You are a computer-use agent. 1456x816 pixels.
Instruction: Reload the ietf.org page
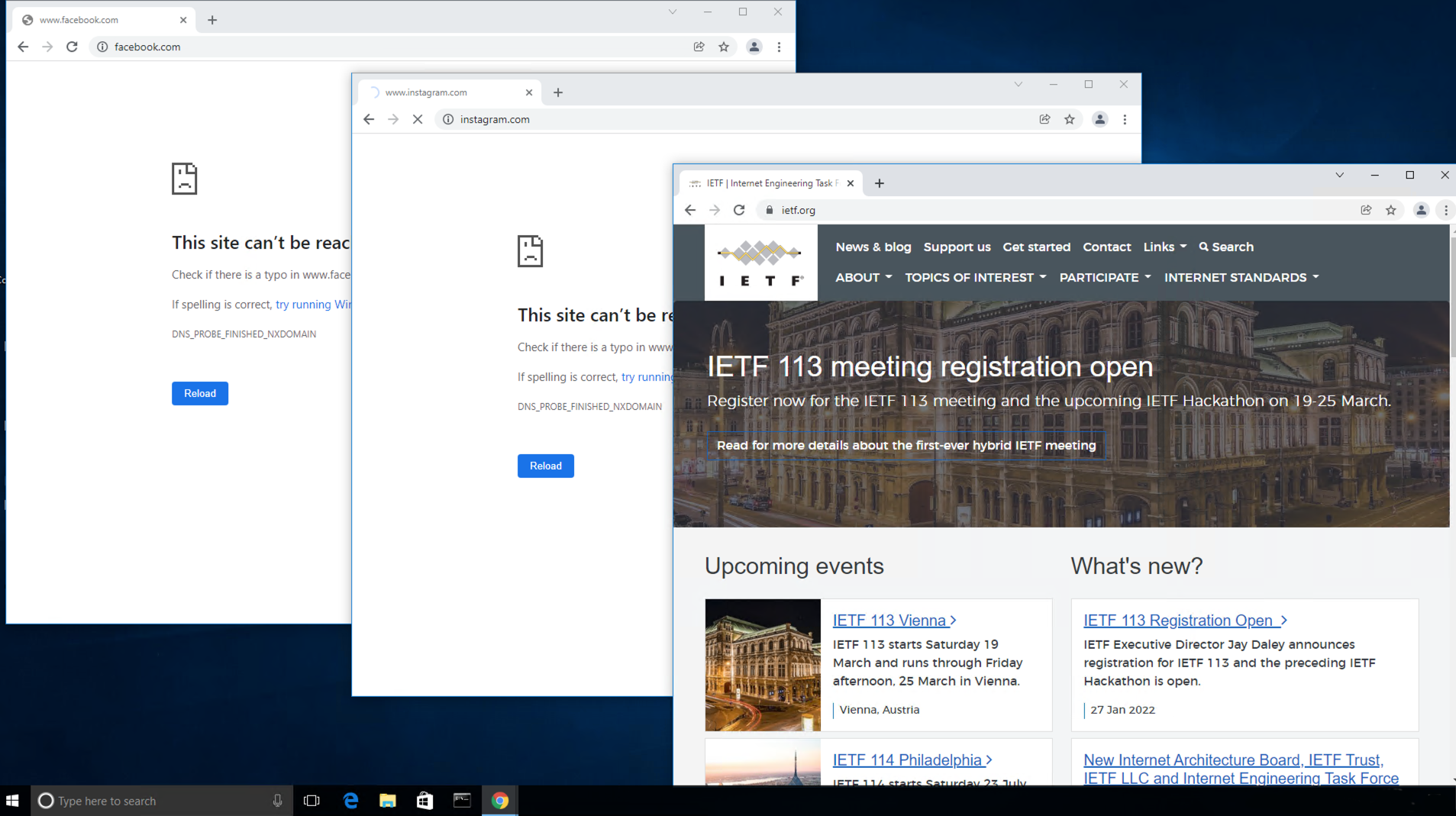click(739, 210)
